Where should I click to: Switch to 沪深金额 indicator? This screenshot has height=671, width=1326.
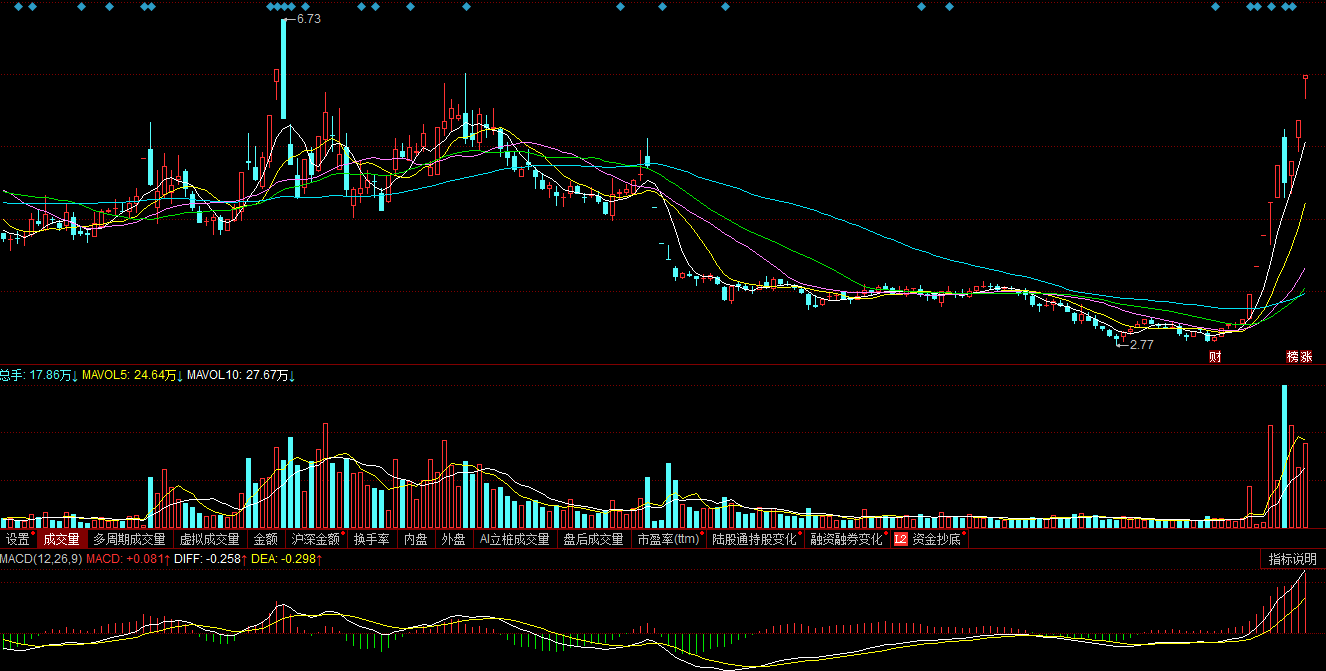(x=315, y=540)
